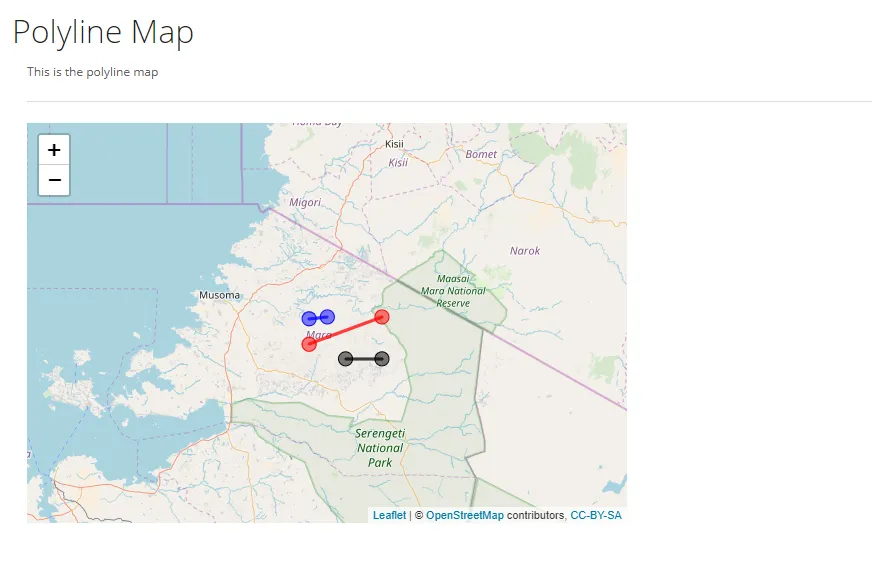Click the right blue circle marker
The width and height of the screenshot is (872, 584).
click(328, 317)
